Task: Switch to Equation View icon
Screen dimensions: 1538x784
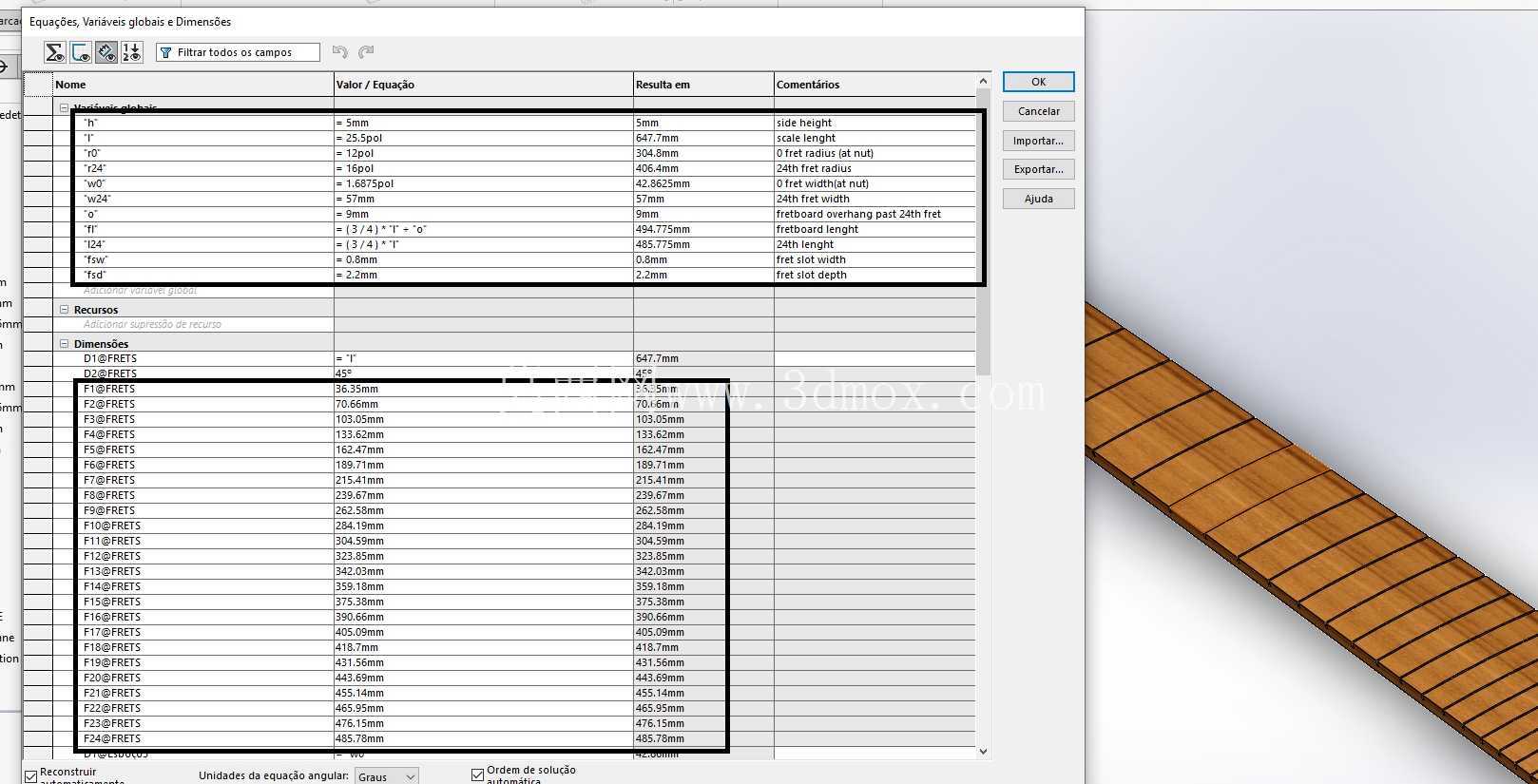Action: pos(55,52)
